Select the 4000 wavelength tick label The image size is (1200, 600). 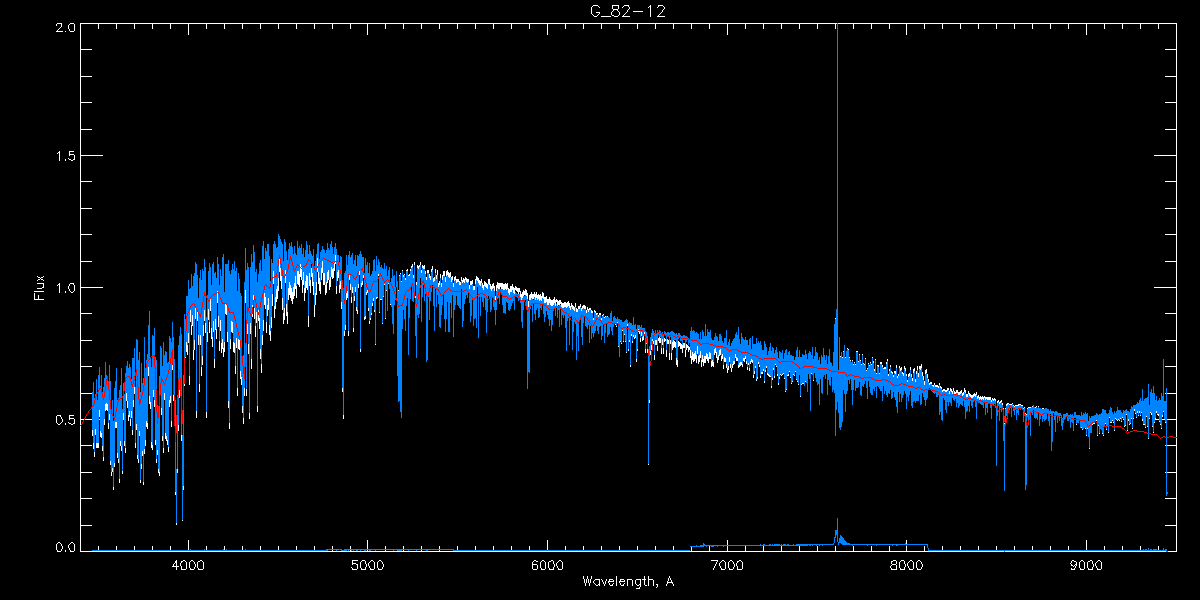(x=188, y=565)
